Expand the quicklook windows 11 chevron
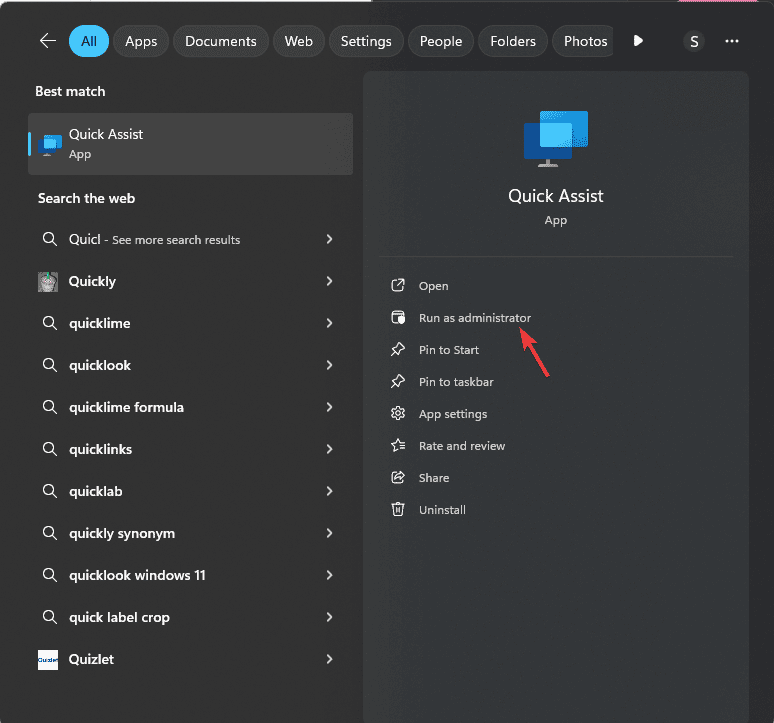This screenshot has height=723, width=774. 329,575
